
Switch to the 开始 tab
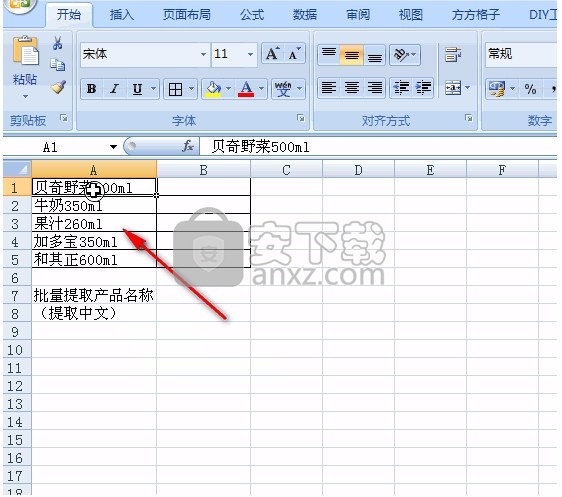[69, 15]
